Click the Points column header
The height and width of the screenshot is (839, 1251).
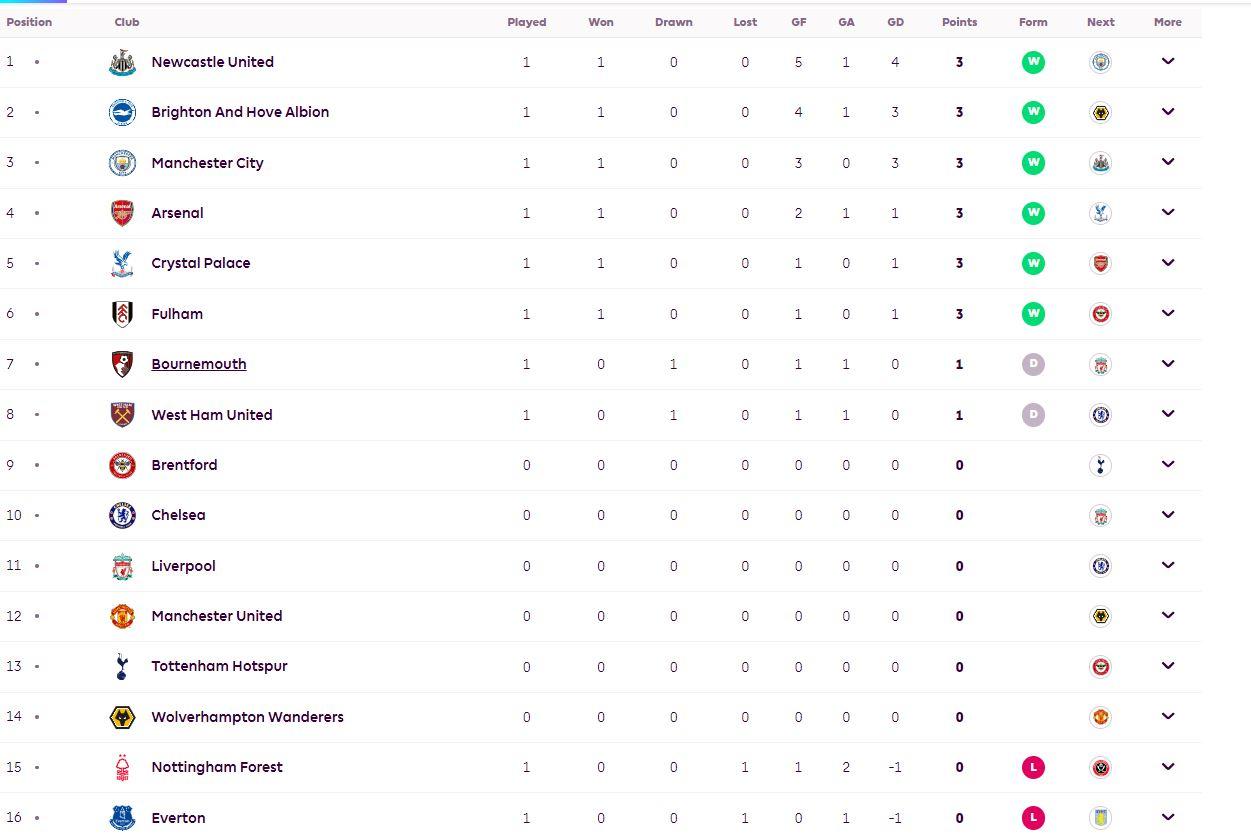959,22
